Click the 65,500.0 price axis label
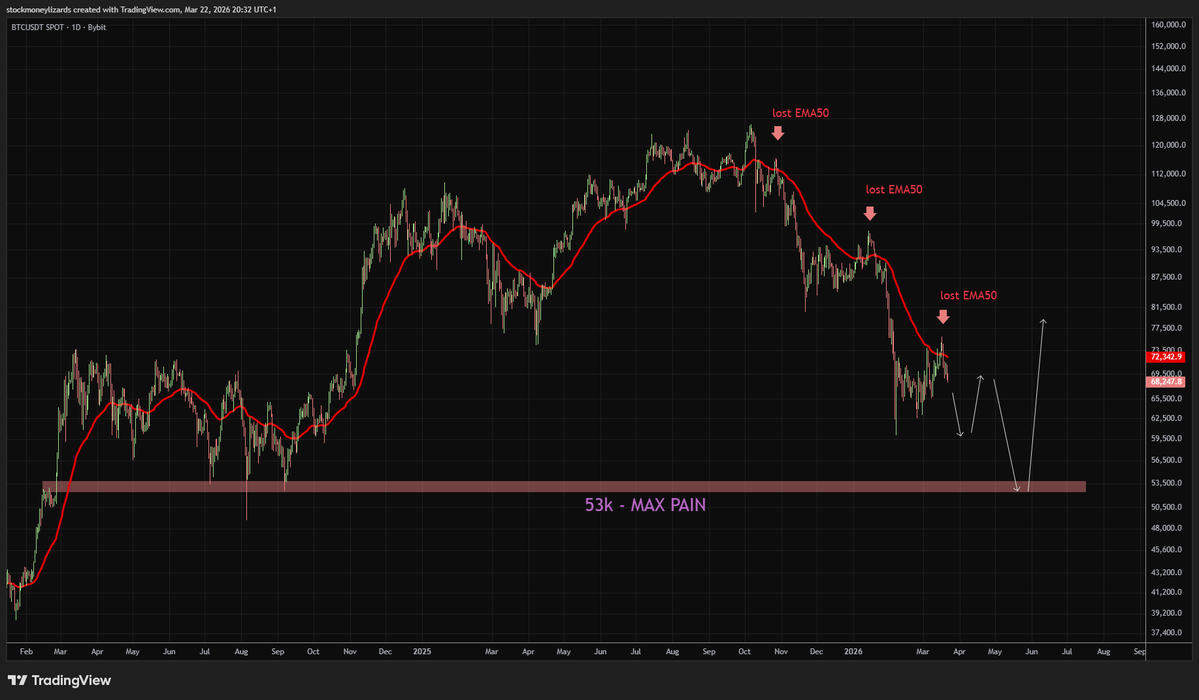Viewport: 1199px width, 700px height. [1168, 399]
